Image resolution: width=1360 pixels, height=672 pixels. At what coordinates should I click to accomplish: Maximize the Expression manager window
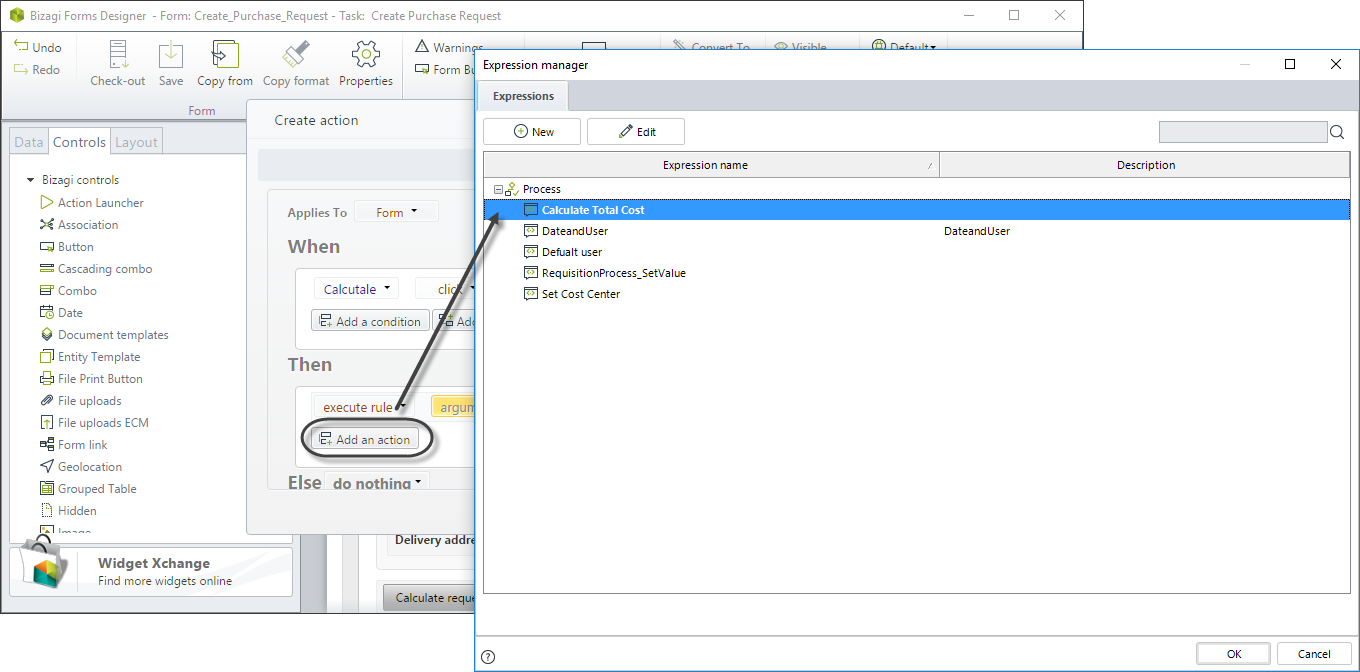pyautogui.click(x=1290, y=64)
